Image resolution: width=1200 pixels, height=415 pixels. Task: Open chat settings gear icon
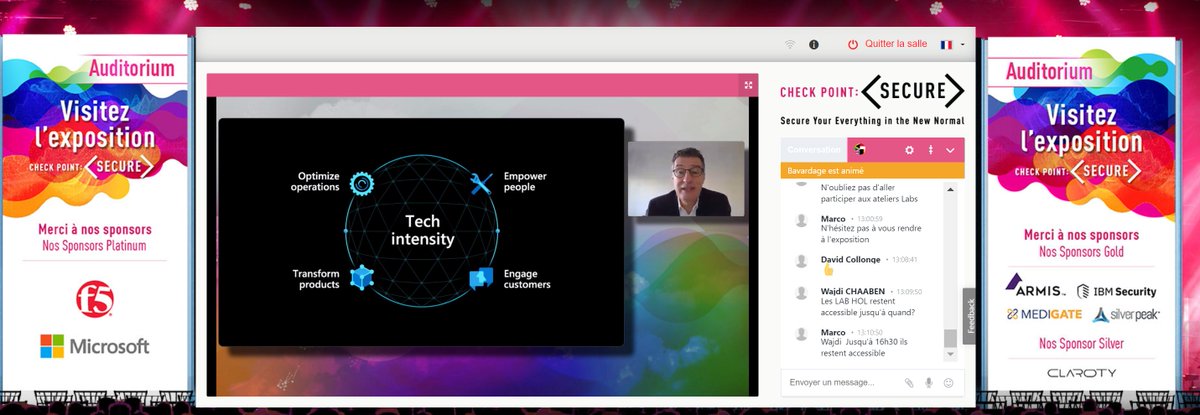tap(909, 150)
